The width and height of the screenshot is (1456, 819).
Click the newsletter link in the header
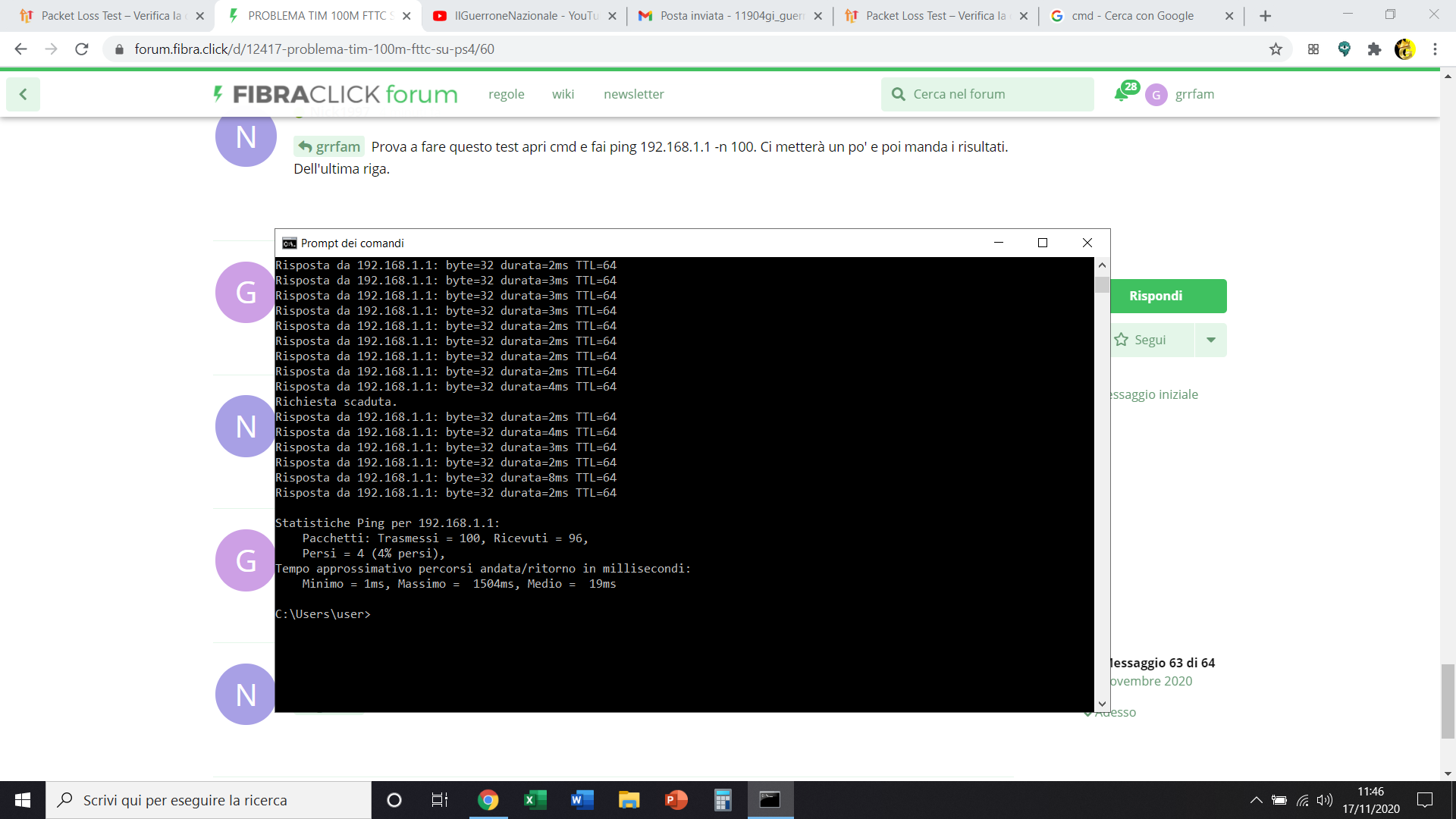[633, 94]
